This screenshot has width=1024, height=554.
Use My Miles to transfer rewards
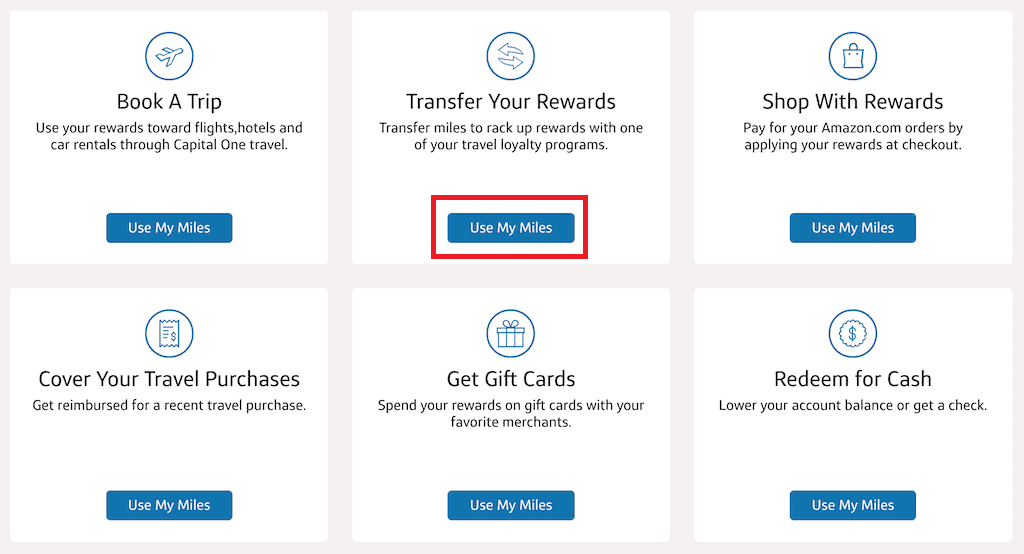(511, 228)
